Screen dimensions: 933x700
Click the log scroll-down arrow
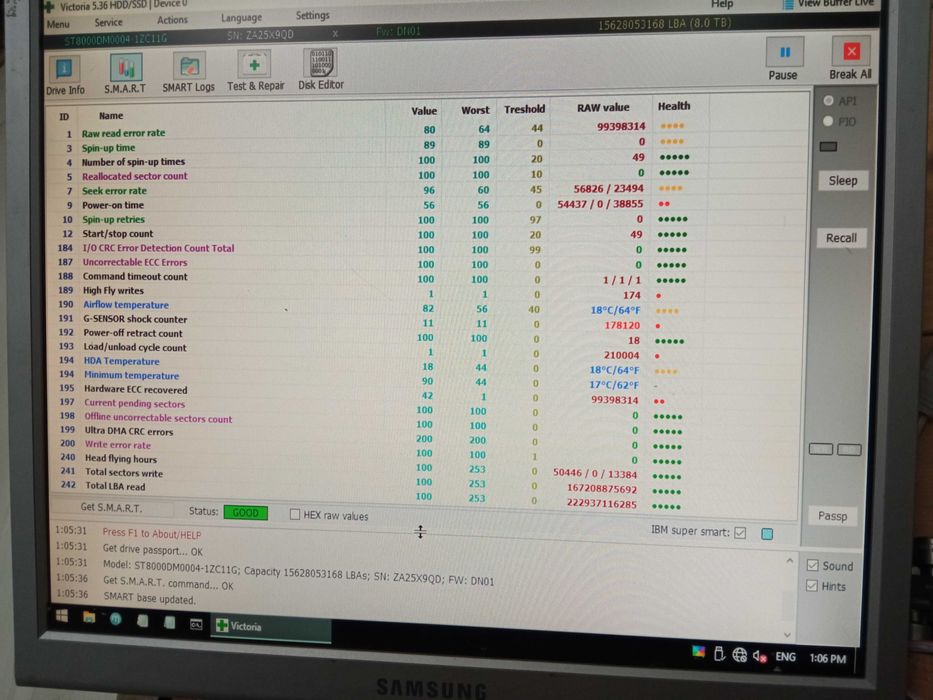click(787, 635)
